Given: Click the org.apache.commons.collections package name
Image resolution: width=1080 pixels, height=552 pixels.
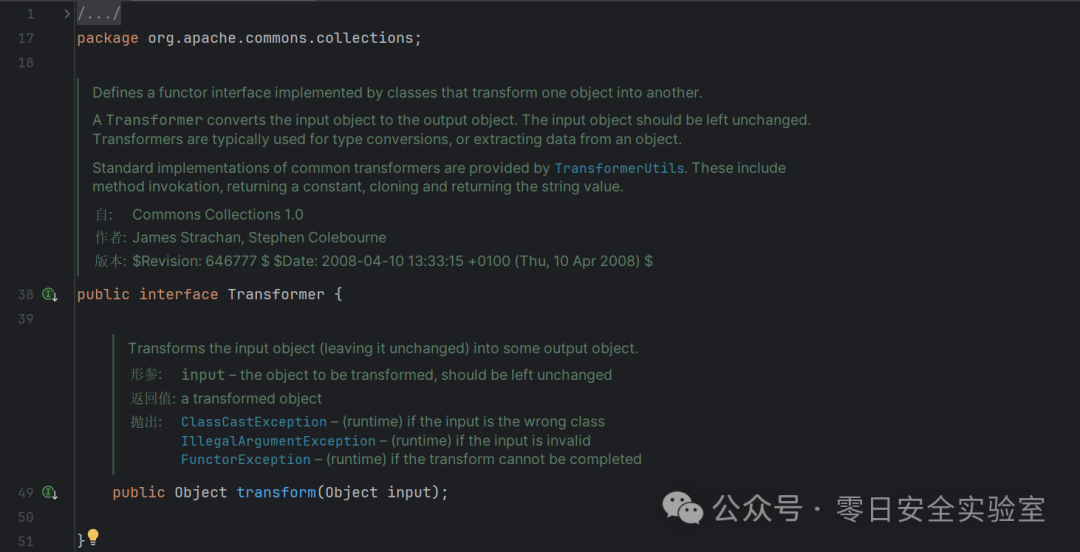Looking at the screenshot, I should (x=280, y=38).
